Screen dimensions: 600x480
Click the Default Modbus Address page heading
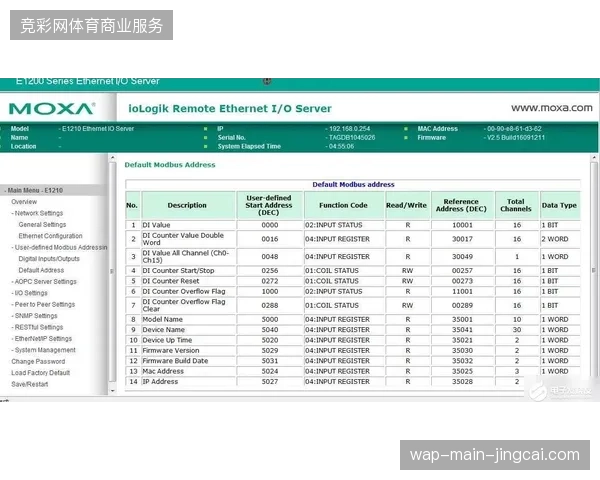click(170, 165)
